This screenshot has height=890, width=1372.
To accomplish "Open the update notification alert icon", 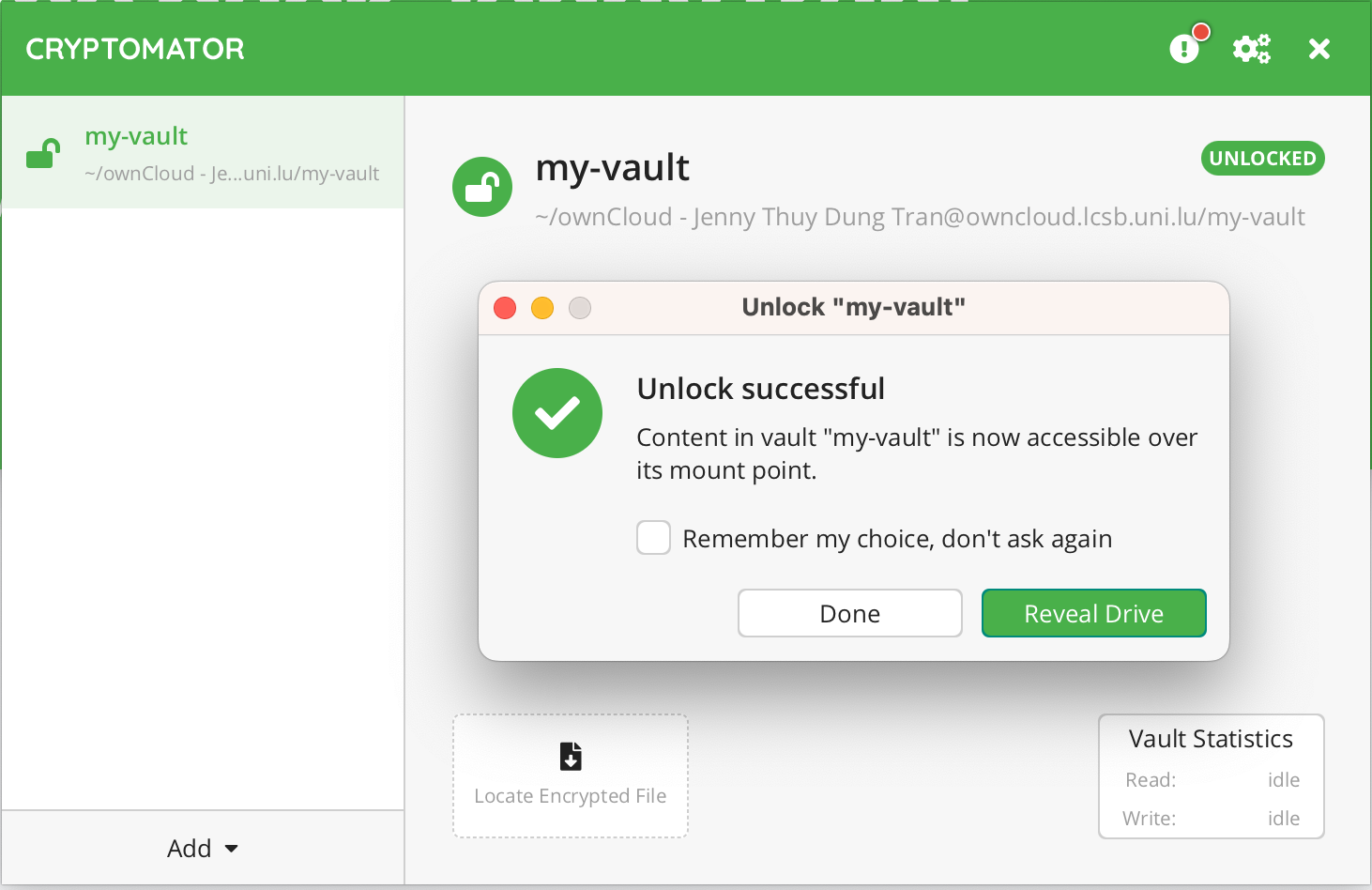I will tap(1184, 48).
